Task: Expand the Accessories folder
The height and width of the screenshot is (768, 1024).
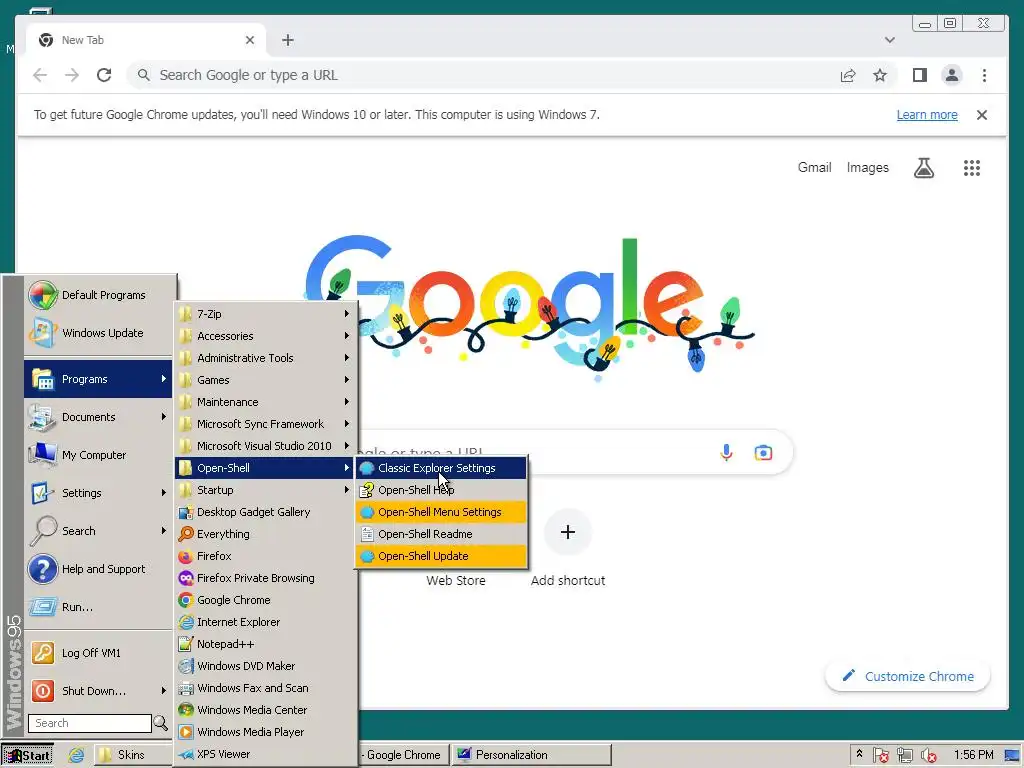Action: (x=266, y=336)
